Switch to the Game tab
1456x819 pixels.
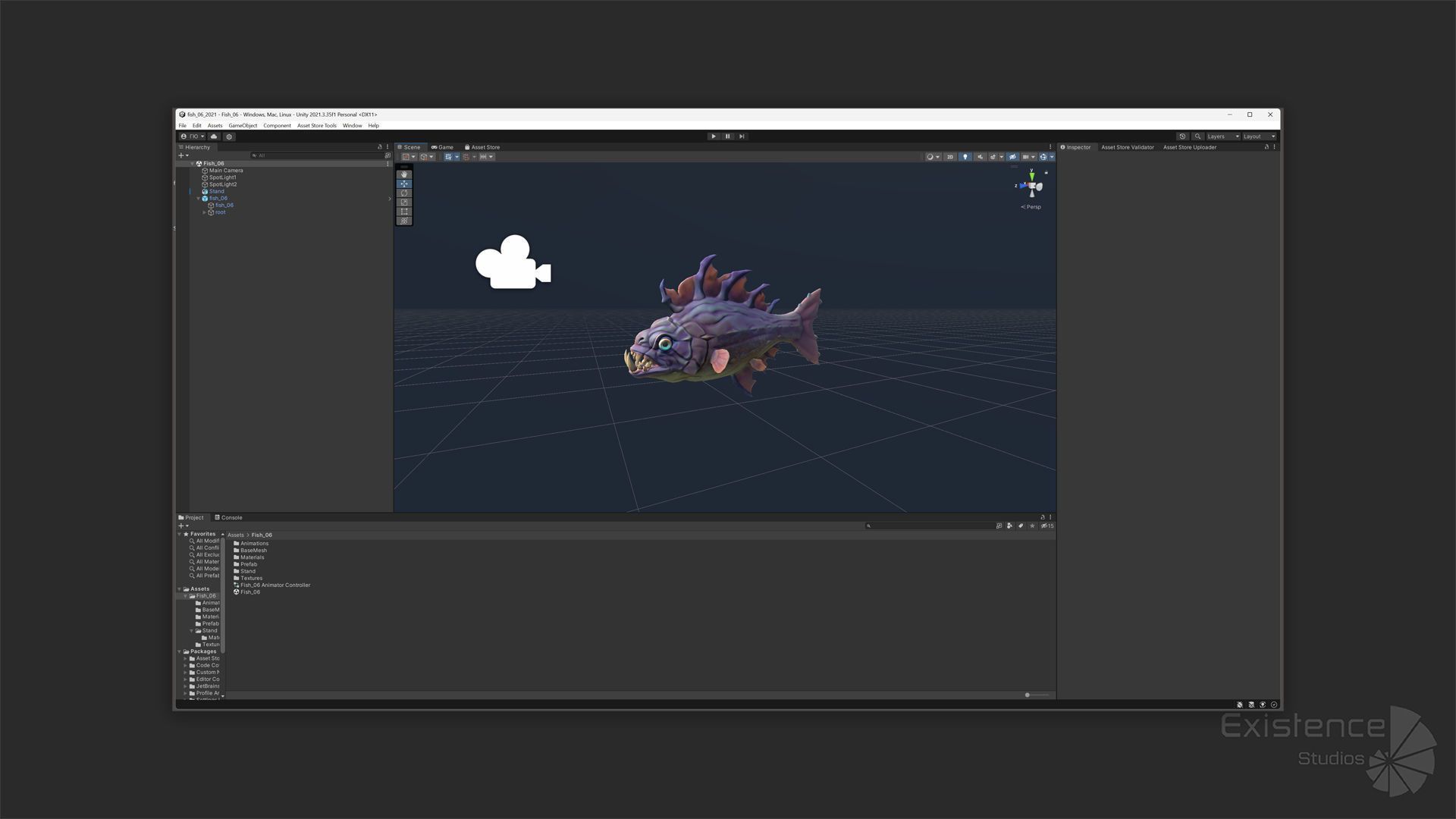click(442, 147)
